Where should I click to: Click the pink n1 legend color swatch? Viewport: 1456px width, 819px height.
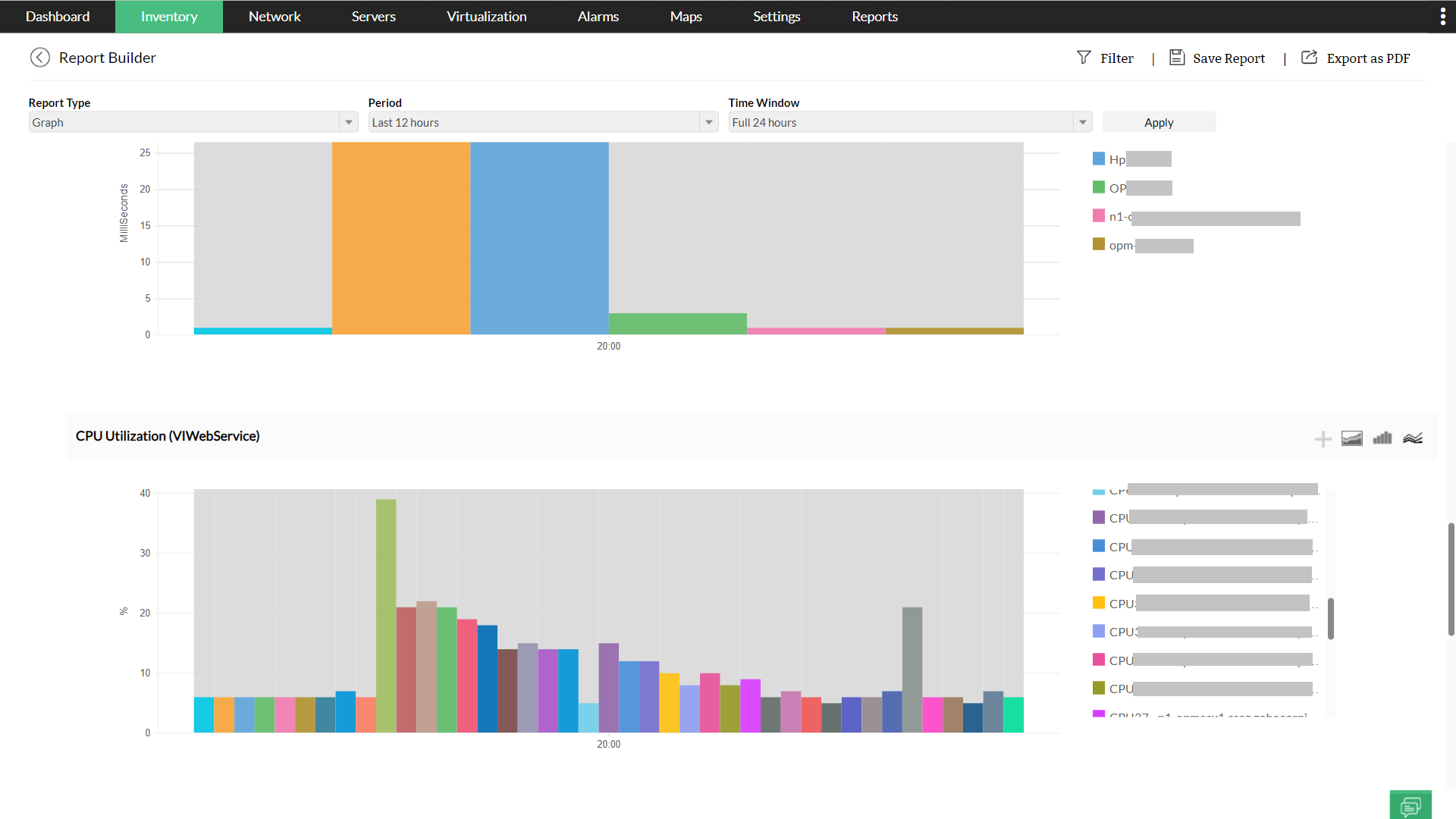[1098, 216]
